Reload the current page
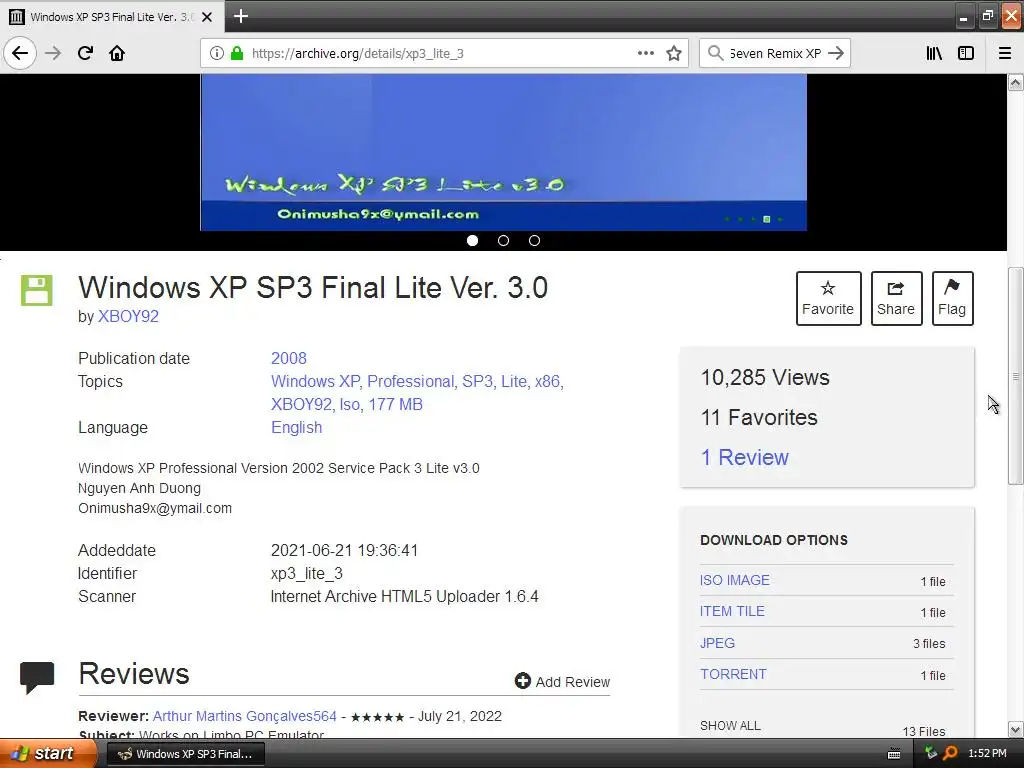Viewport: 1024px width, 768px height. pyautogui.click(x=85, y=53)
